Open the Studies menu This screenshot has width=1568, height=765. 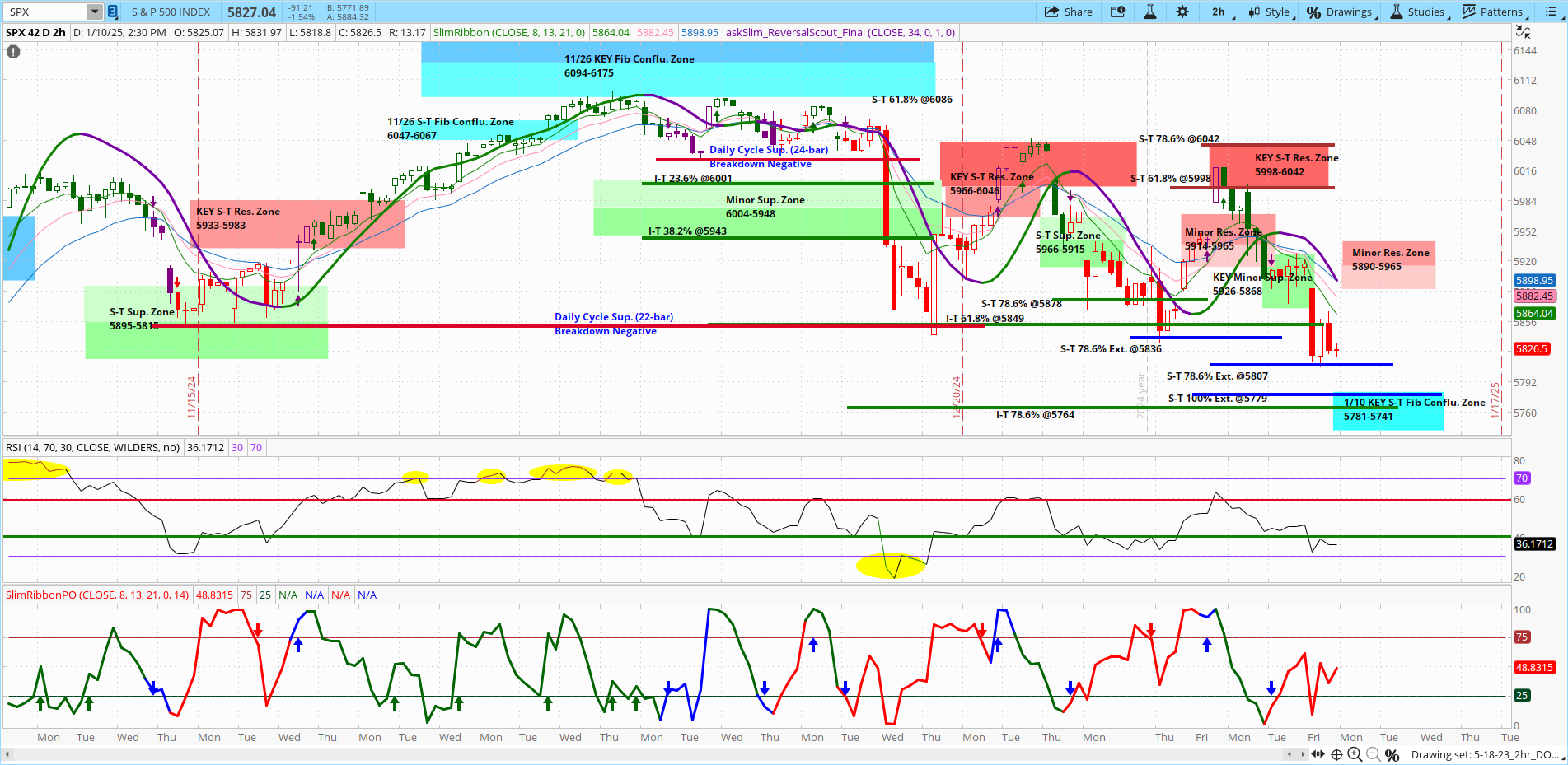(x=1418, y=12)
